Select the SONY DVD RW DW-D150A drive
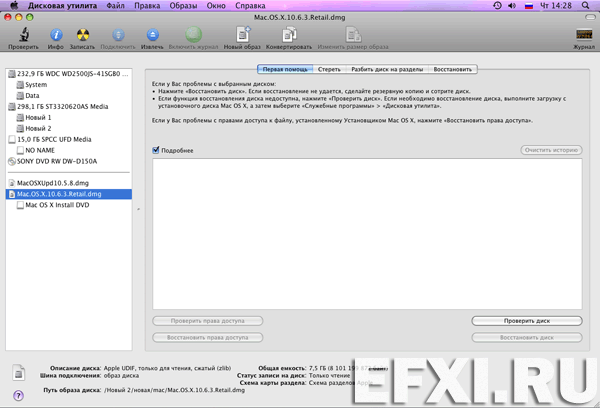The image size is (600, 408). 69,161
